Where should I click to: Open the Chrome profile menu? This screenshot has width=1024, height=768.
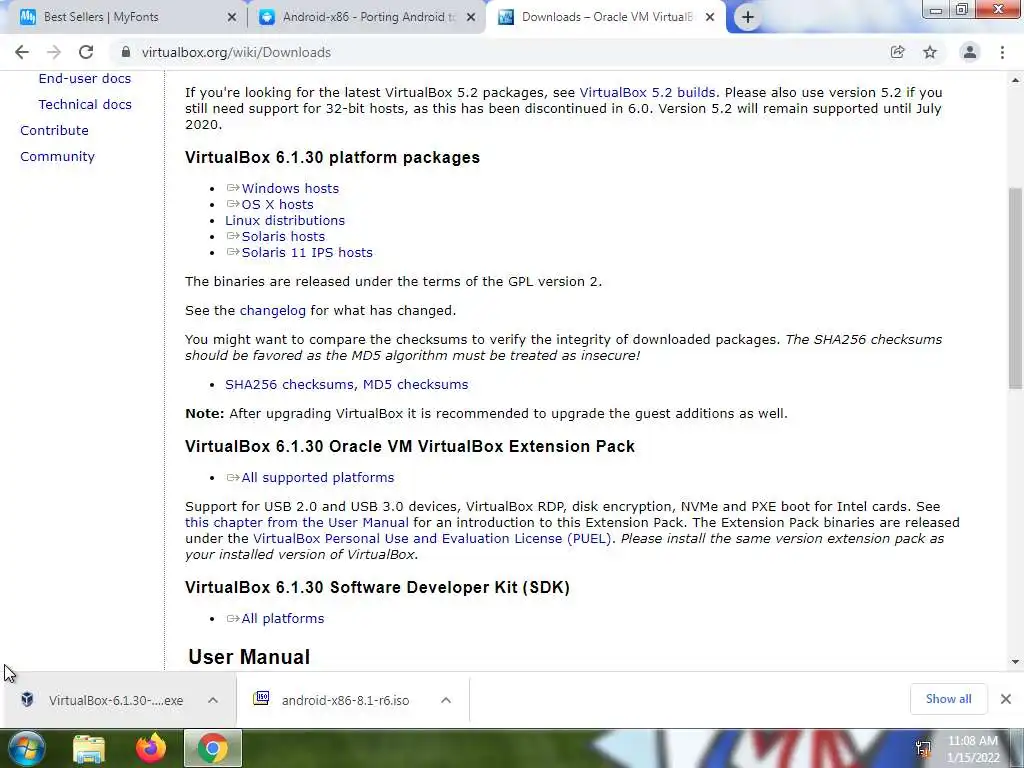pos(970,52)
